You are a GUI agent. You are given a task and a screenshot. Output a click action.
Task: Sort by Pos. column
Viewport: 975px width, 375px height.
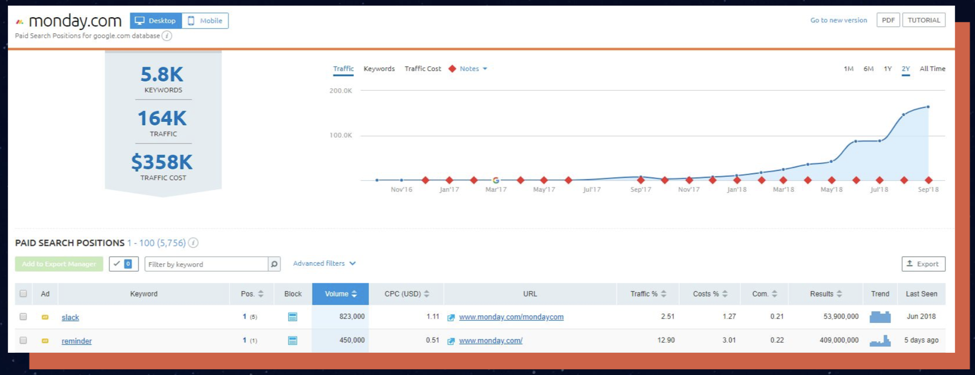[x=252, y=294]
